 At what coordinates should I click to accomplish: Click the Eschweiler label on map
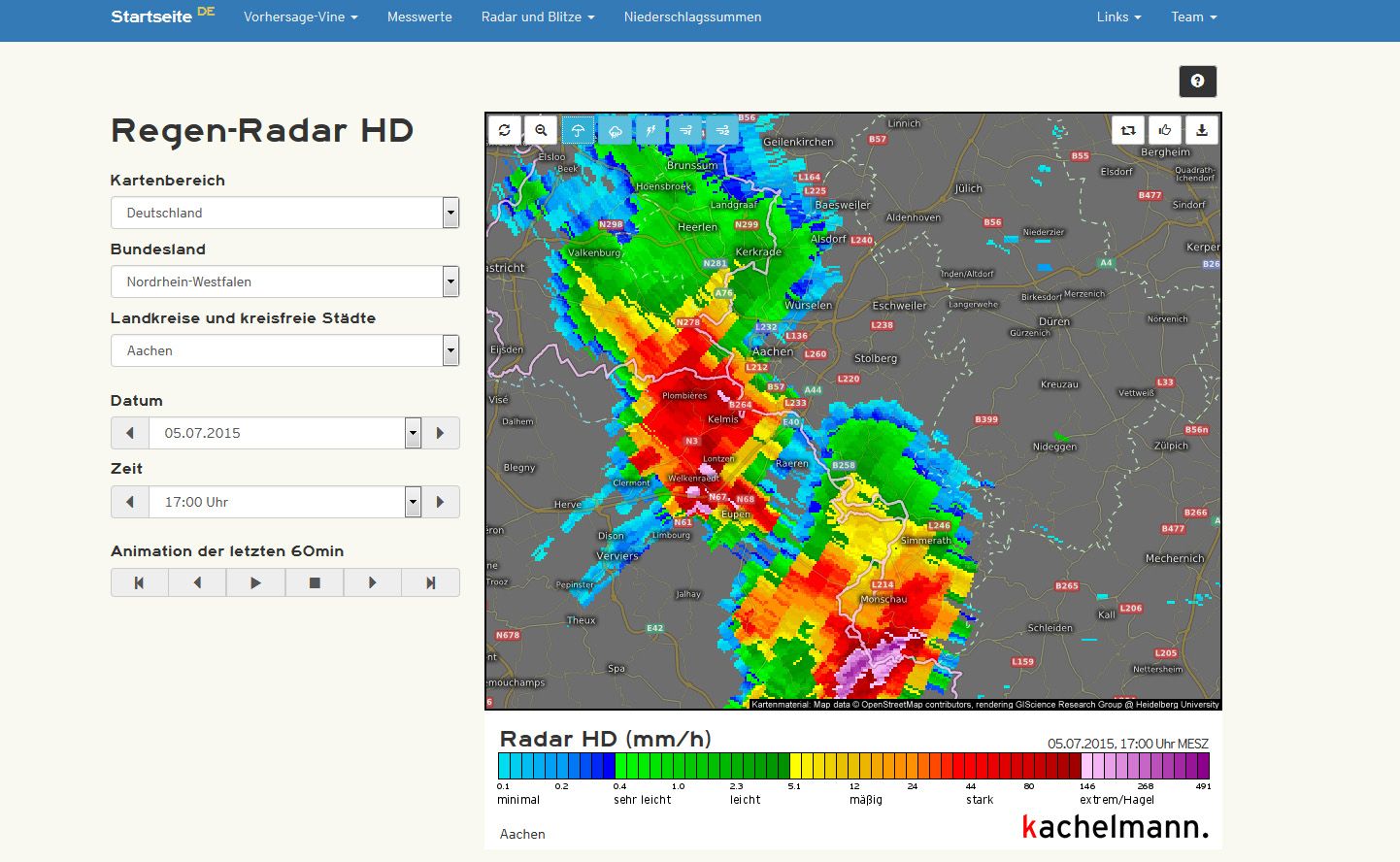(x=899, y=305)
